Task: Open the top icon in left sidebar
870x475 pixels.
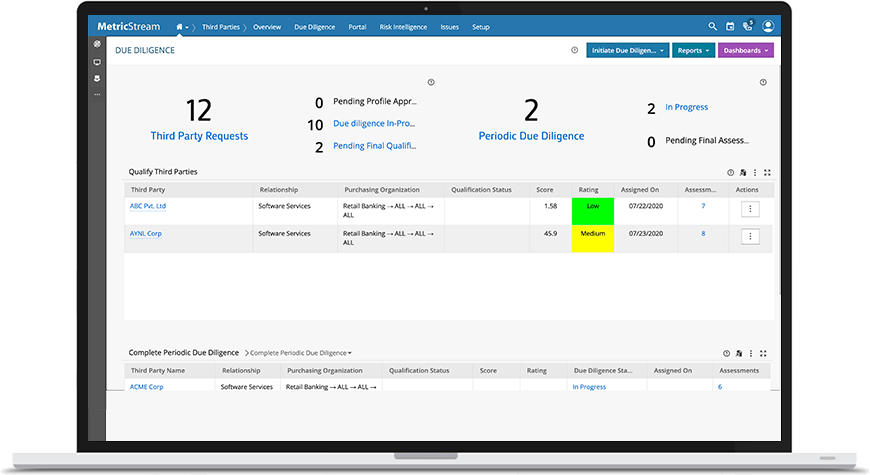Action: (x=97, y=45)
